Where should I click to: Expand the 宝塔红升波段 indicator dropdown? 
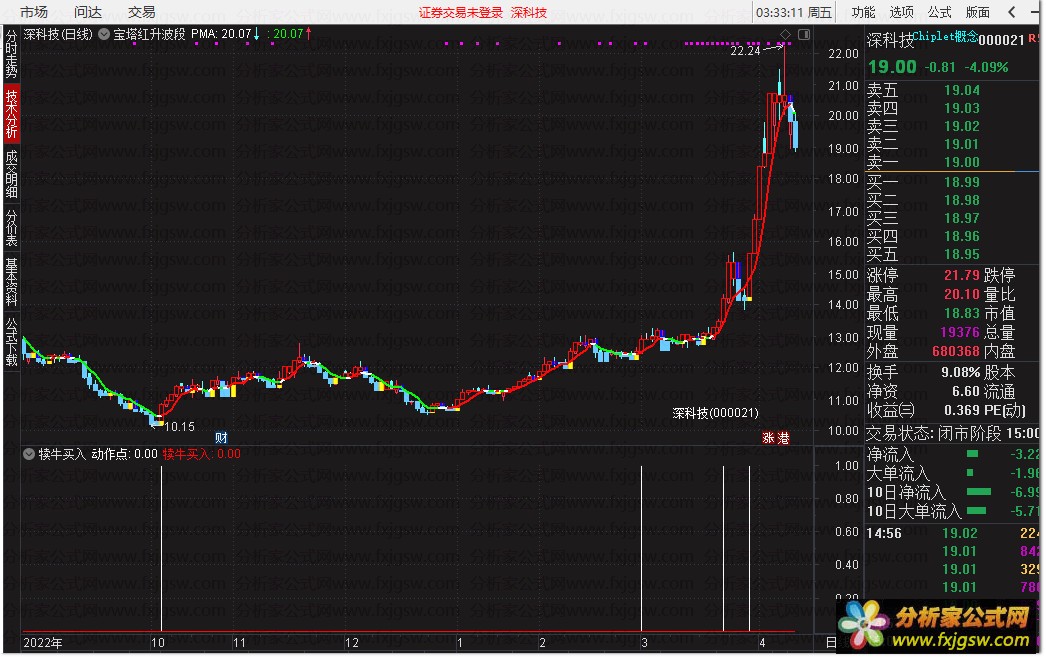(x=104, y=34)
